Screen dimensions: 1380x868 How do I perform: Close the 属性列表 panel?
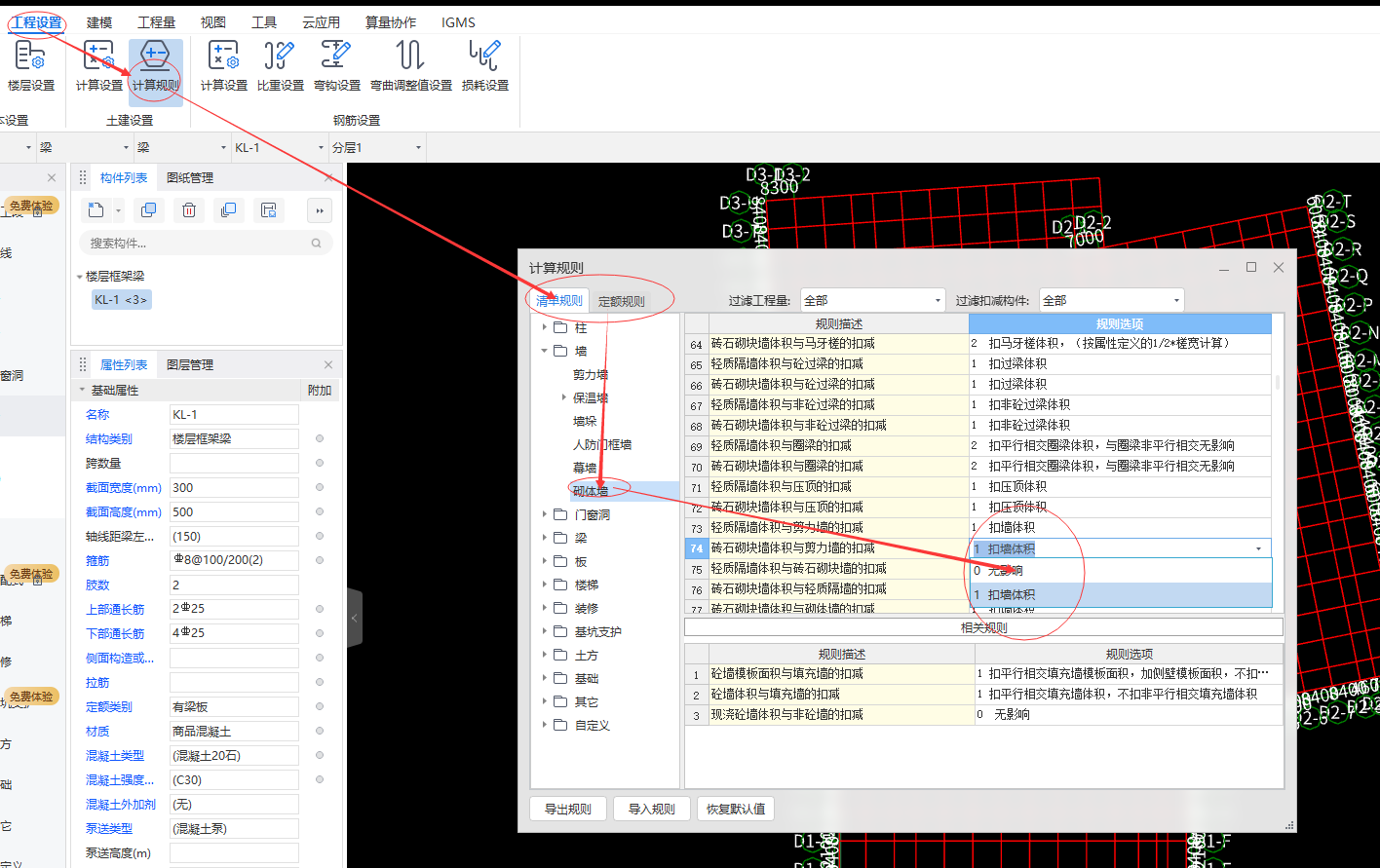(x=328, y=364)
